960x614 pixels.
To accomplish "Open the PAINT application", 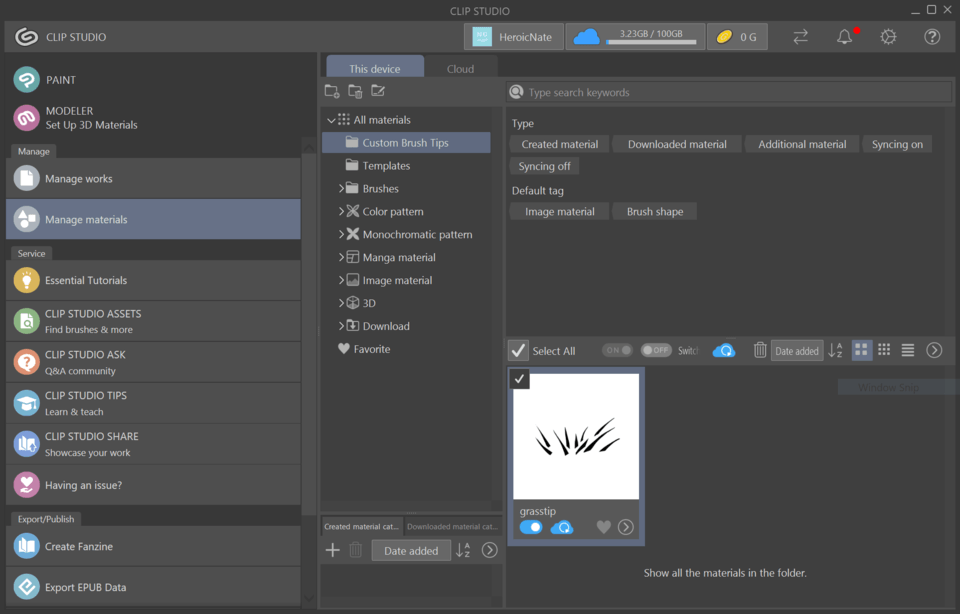I will 45,80.
